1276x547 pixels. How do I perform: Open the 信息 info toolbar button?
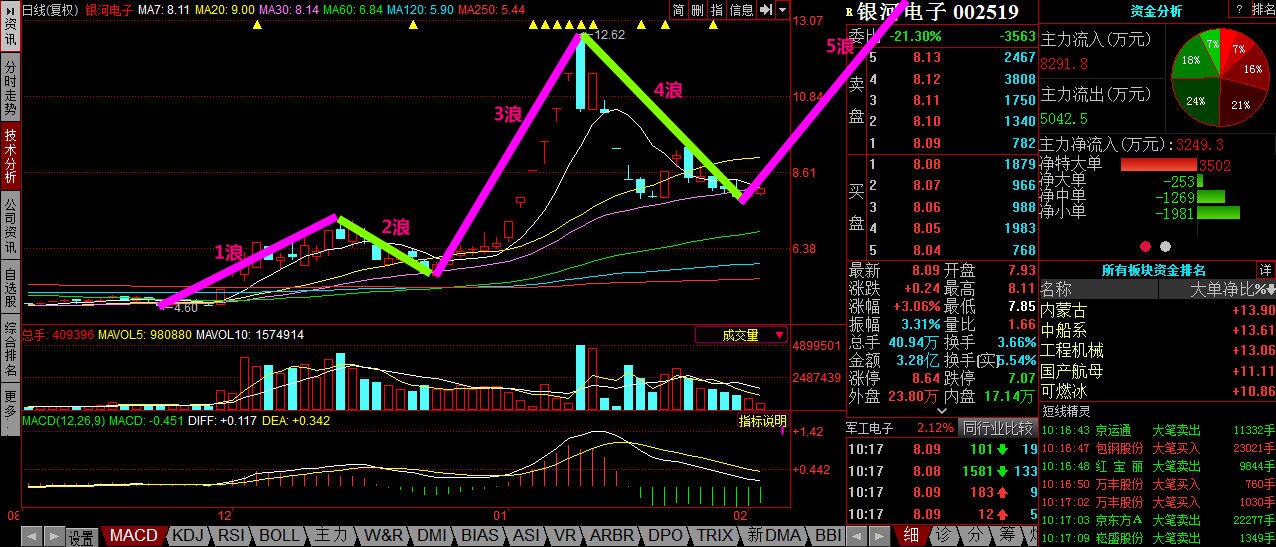tap(741, 10)
